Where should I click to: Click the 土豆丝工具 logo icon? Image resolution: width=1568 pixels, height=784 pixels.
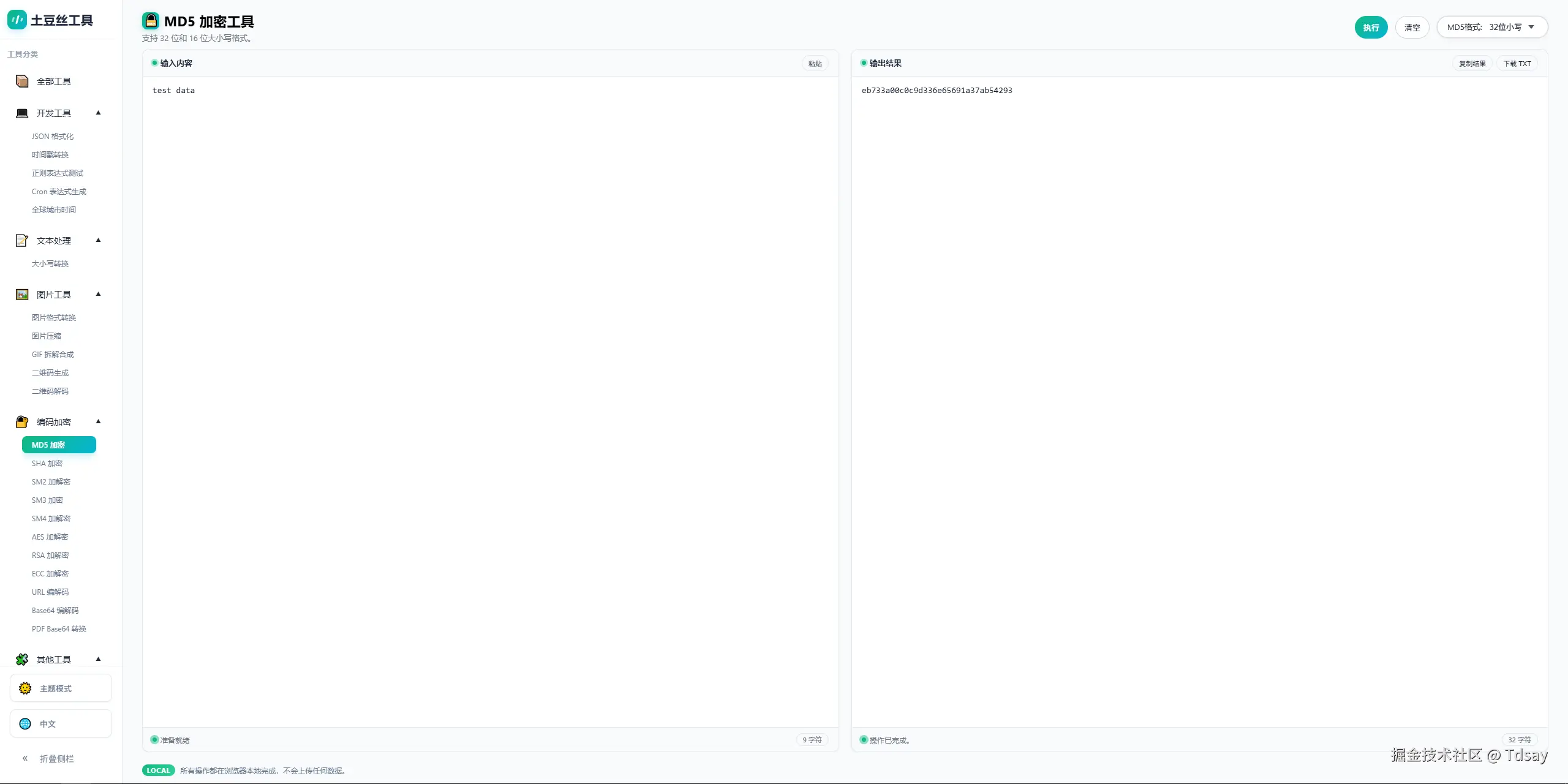17,20
